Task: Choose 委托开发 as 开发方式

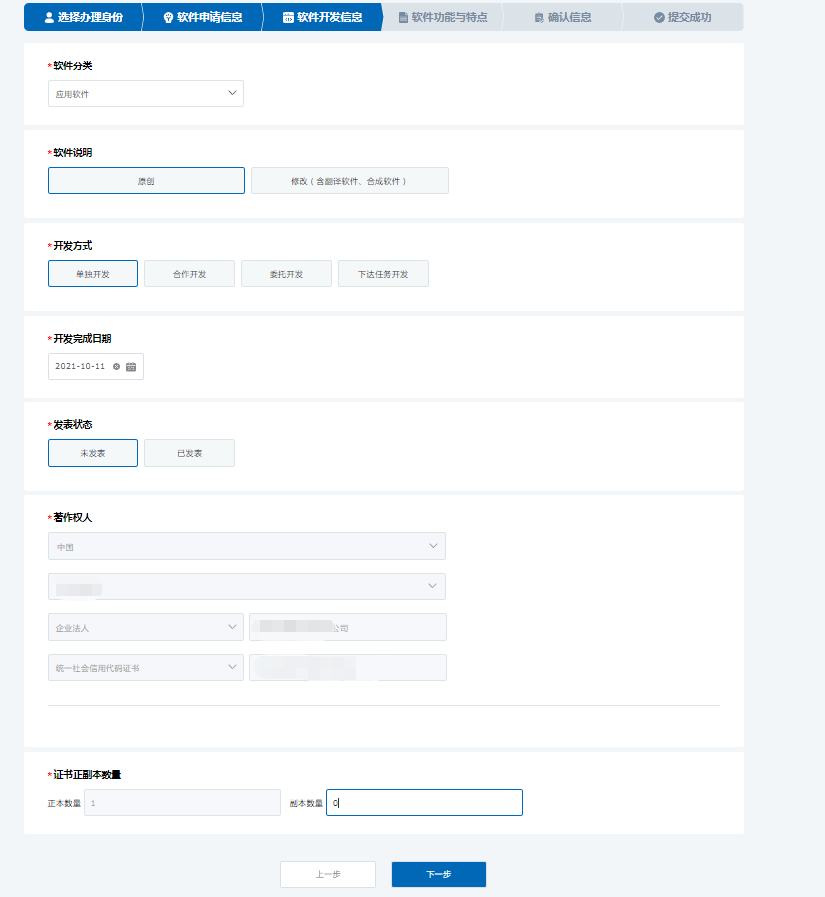Action: 286,274
